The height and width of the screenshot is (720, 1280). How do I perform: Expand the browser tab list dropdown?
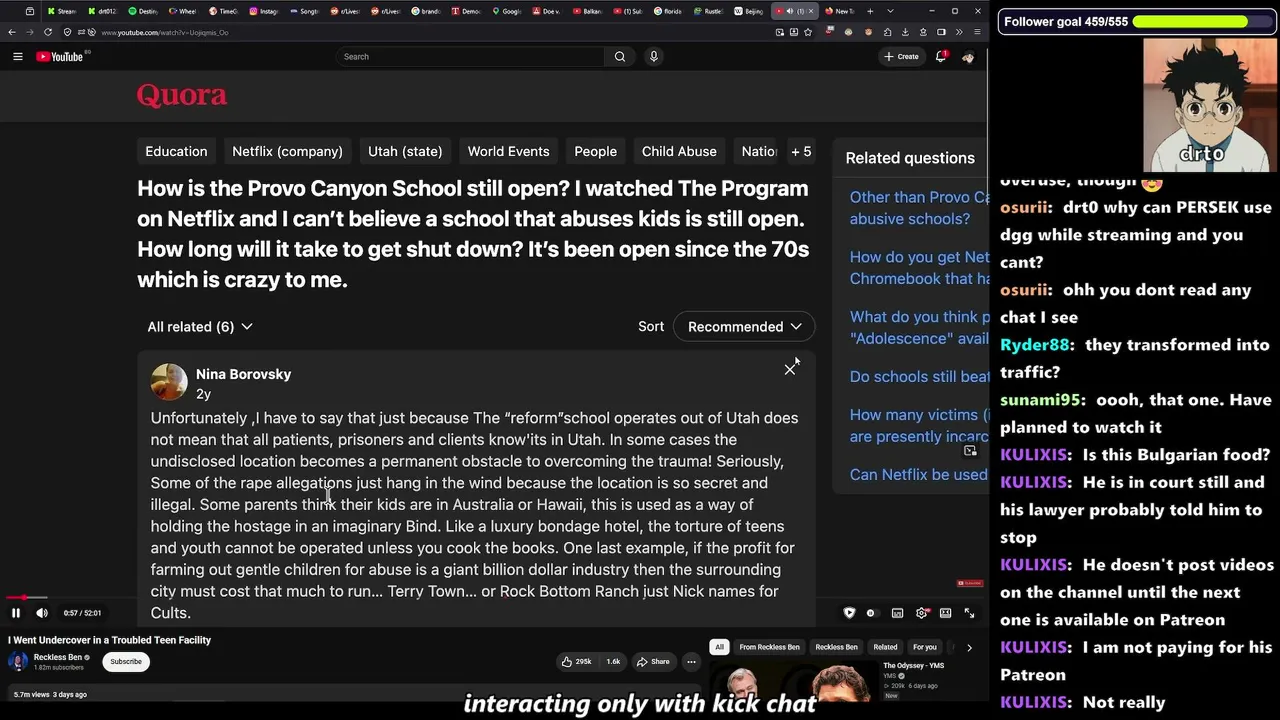point(890,11)
